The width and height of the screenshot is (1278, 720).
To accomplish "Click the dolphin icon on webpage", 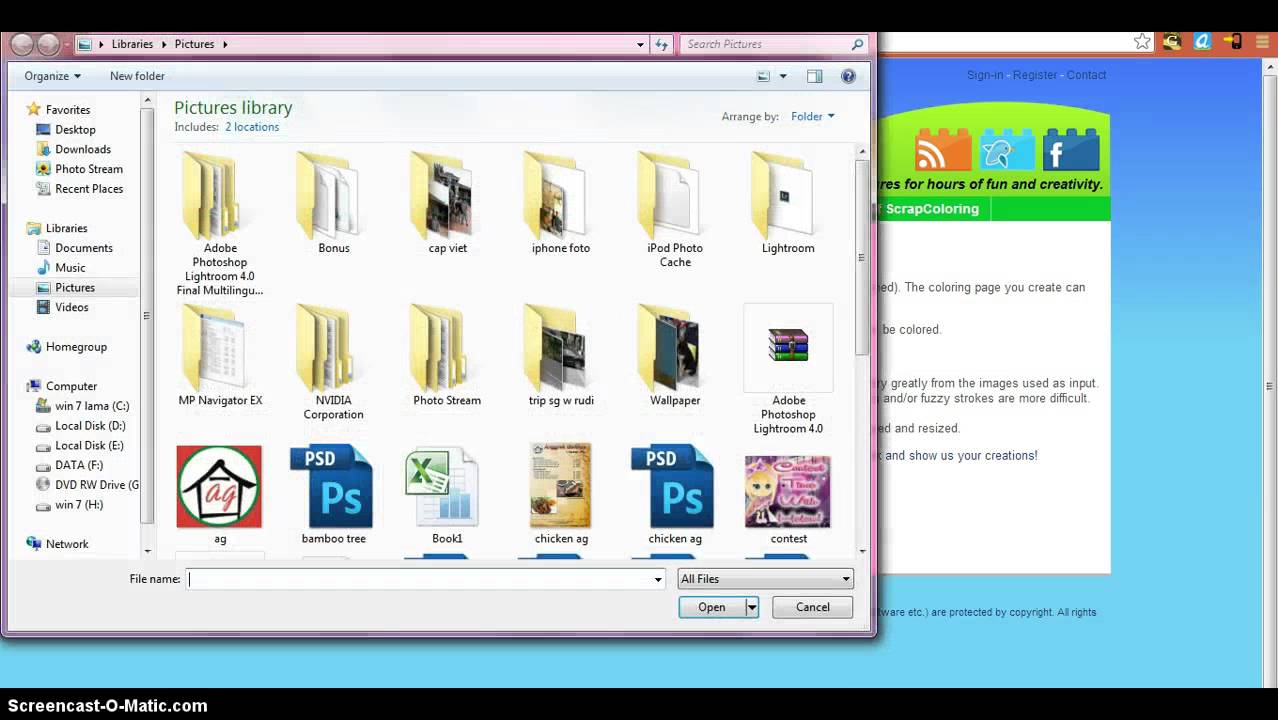I will tap(1007, 150).
